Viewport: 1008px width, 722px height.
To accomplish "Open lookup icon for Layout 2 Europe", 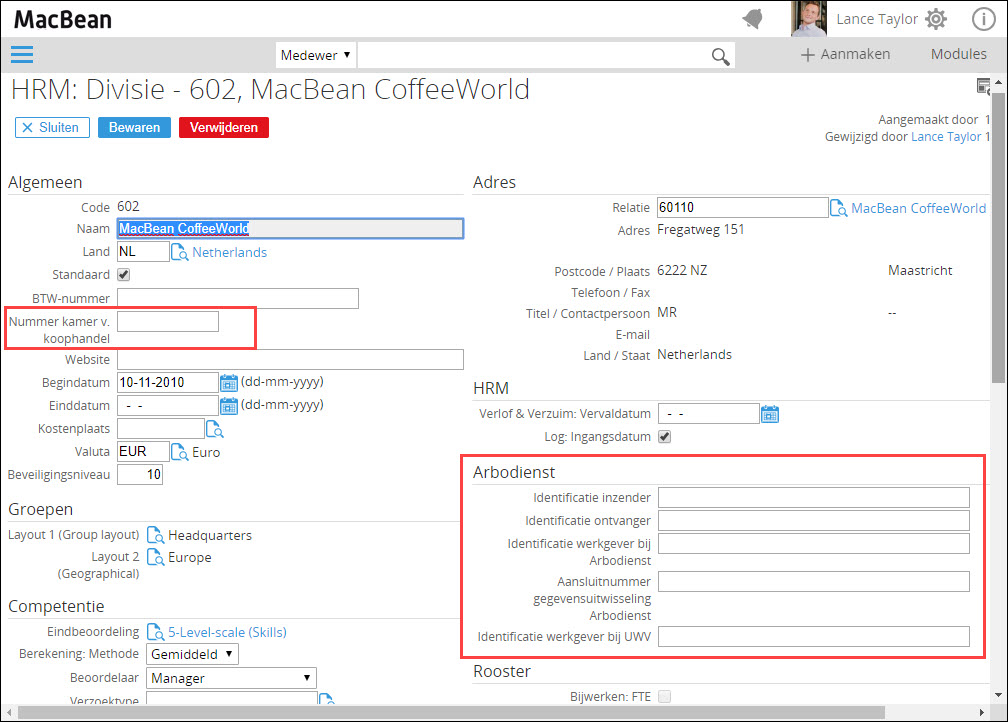I will (156, 557).
